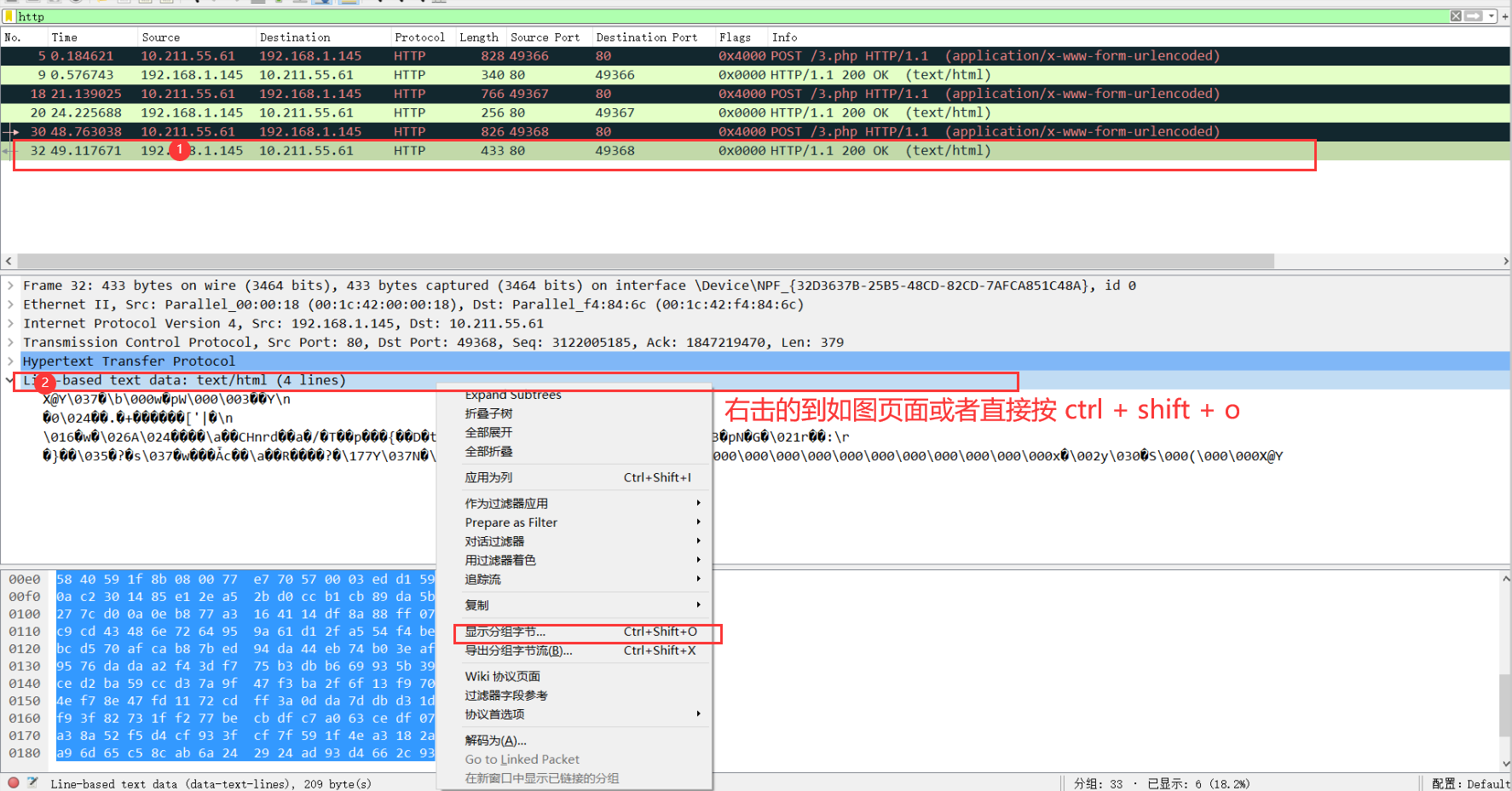Click into the http display filter field
The width and height of the screenshot is (1512, 791).
pos(733,16)
